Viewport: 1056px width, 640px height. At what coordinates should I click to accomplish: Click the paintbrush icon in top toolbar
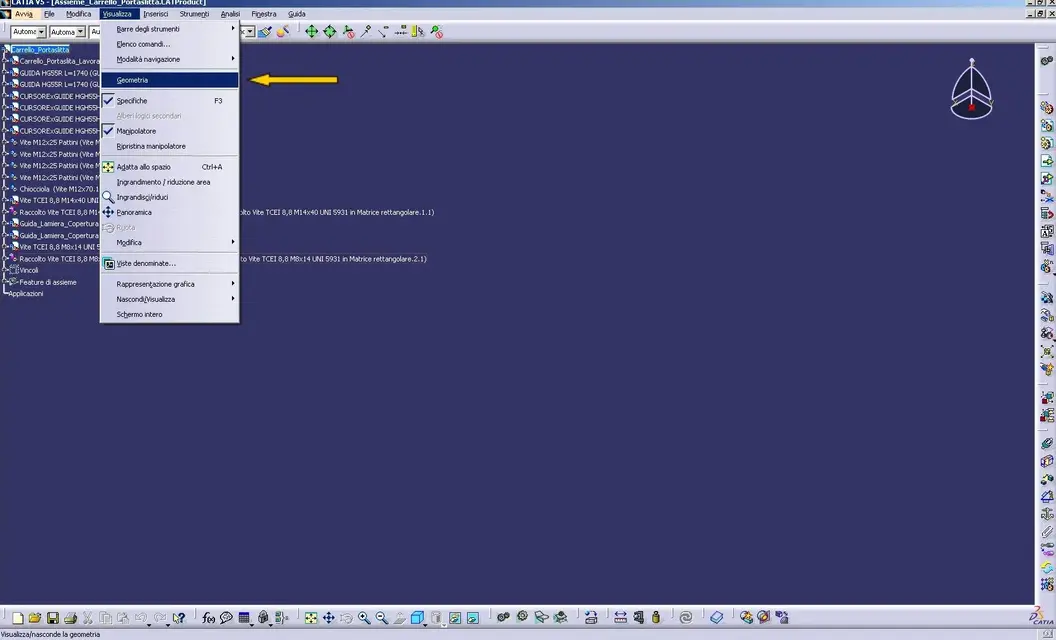265,32
